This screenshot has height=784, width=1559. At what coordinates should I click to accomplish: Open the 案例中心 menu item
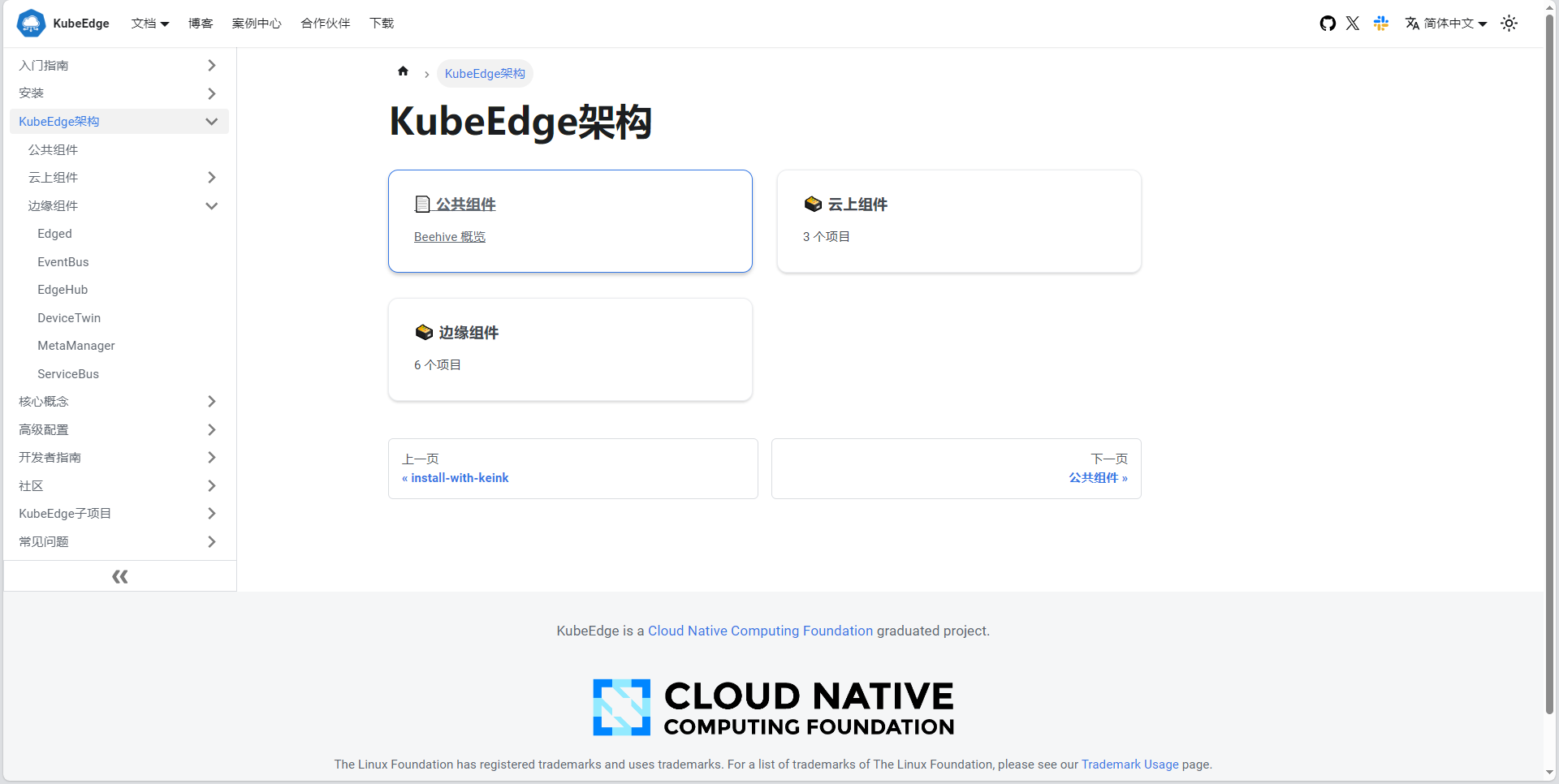tap(256, 23)
